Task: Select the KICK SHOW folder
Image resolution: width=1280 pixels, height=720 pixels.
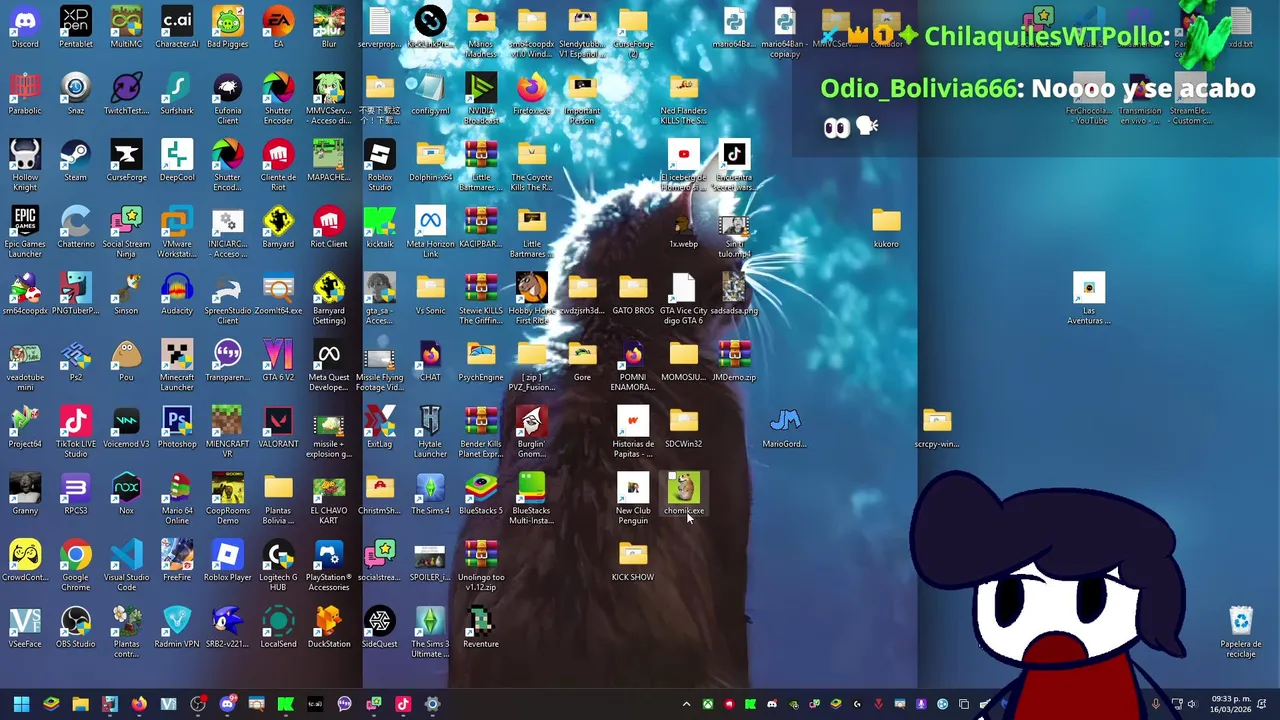Action: click(633, 561)
